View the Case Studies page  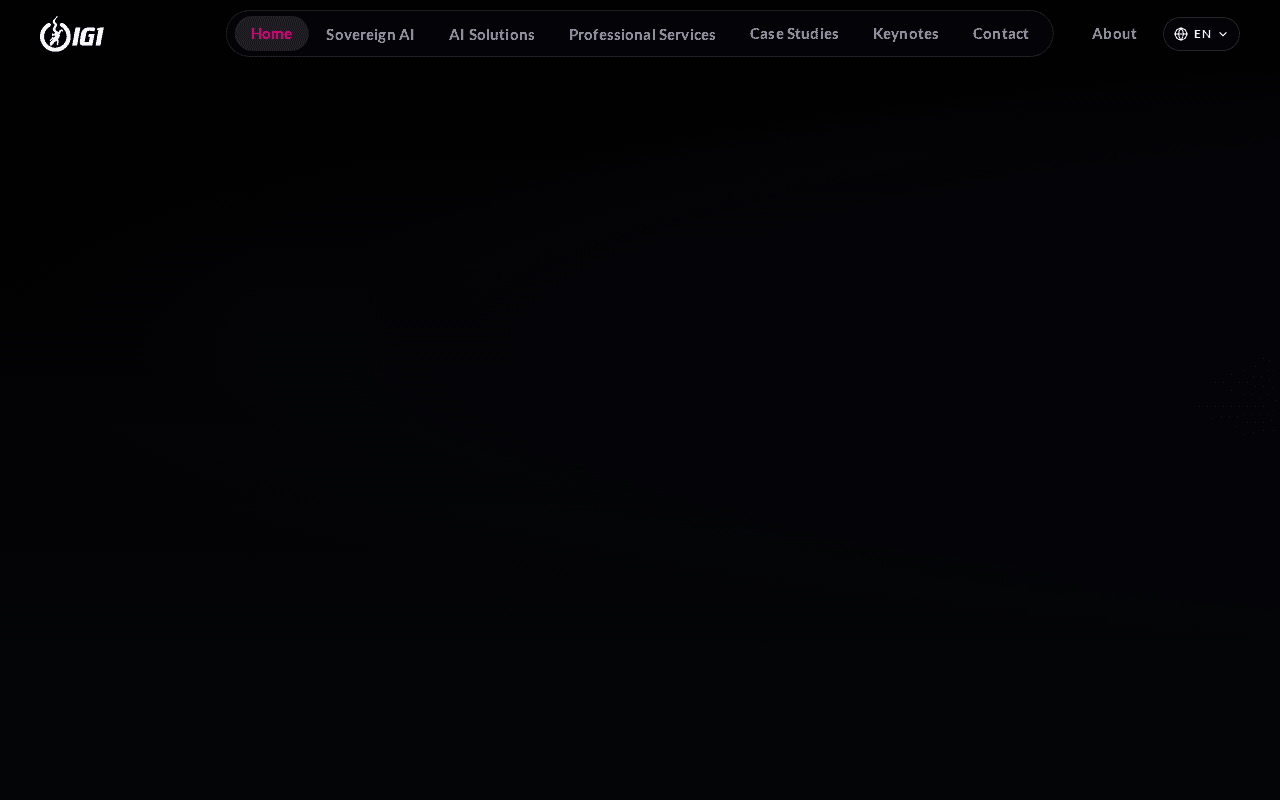[x=794, y=34]
